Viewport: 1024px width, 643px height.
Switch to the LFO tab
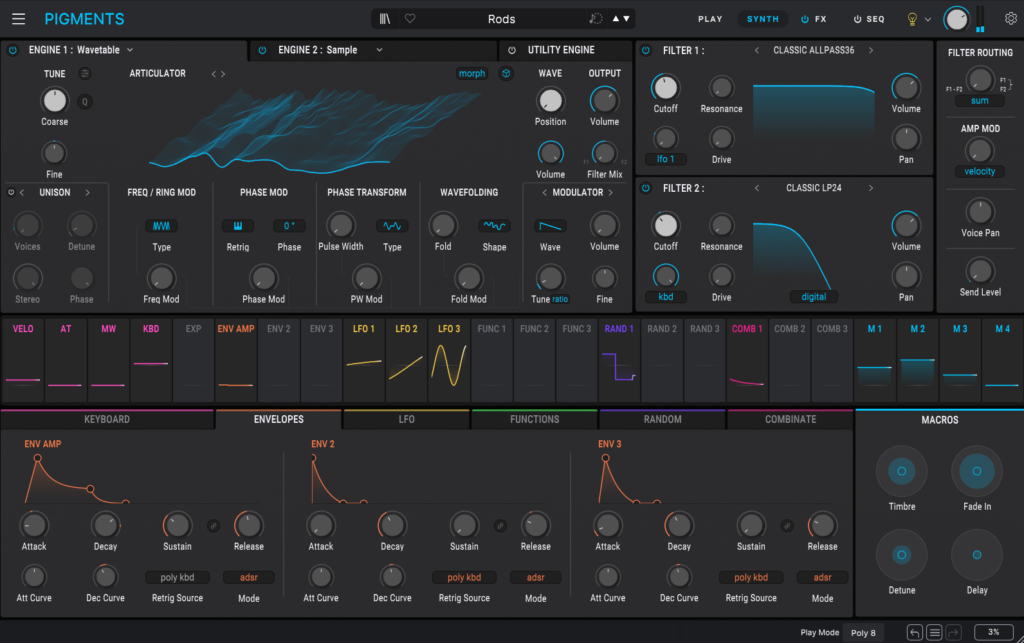pos(406,419)
